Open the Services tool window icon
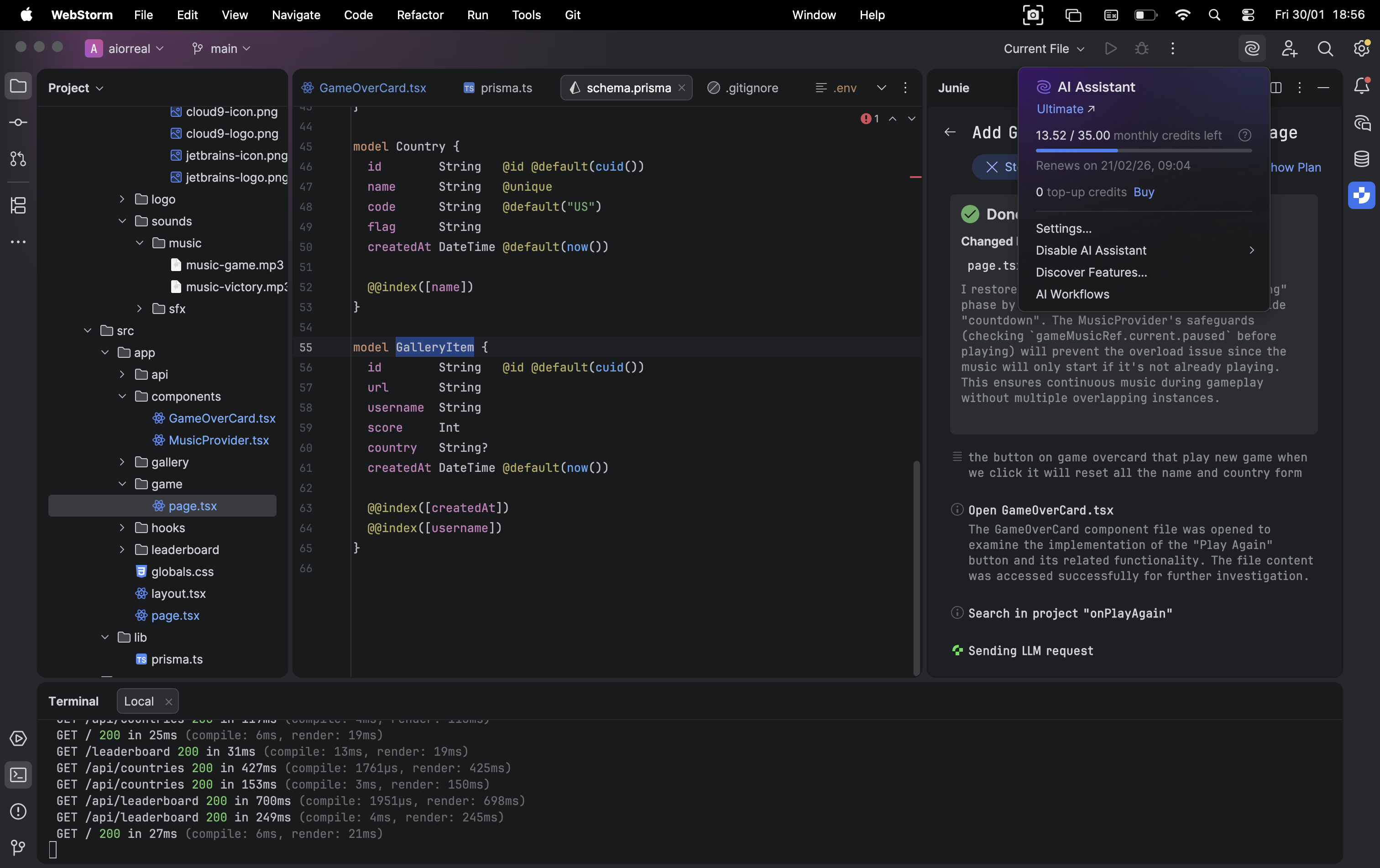 click(18, 738)
